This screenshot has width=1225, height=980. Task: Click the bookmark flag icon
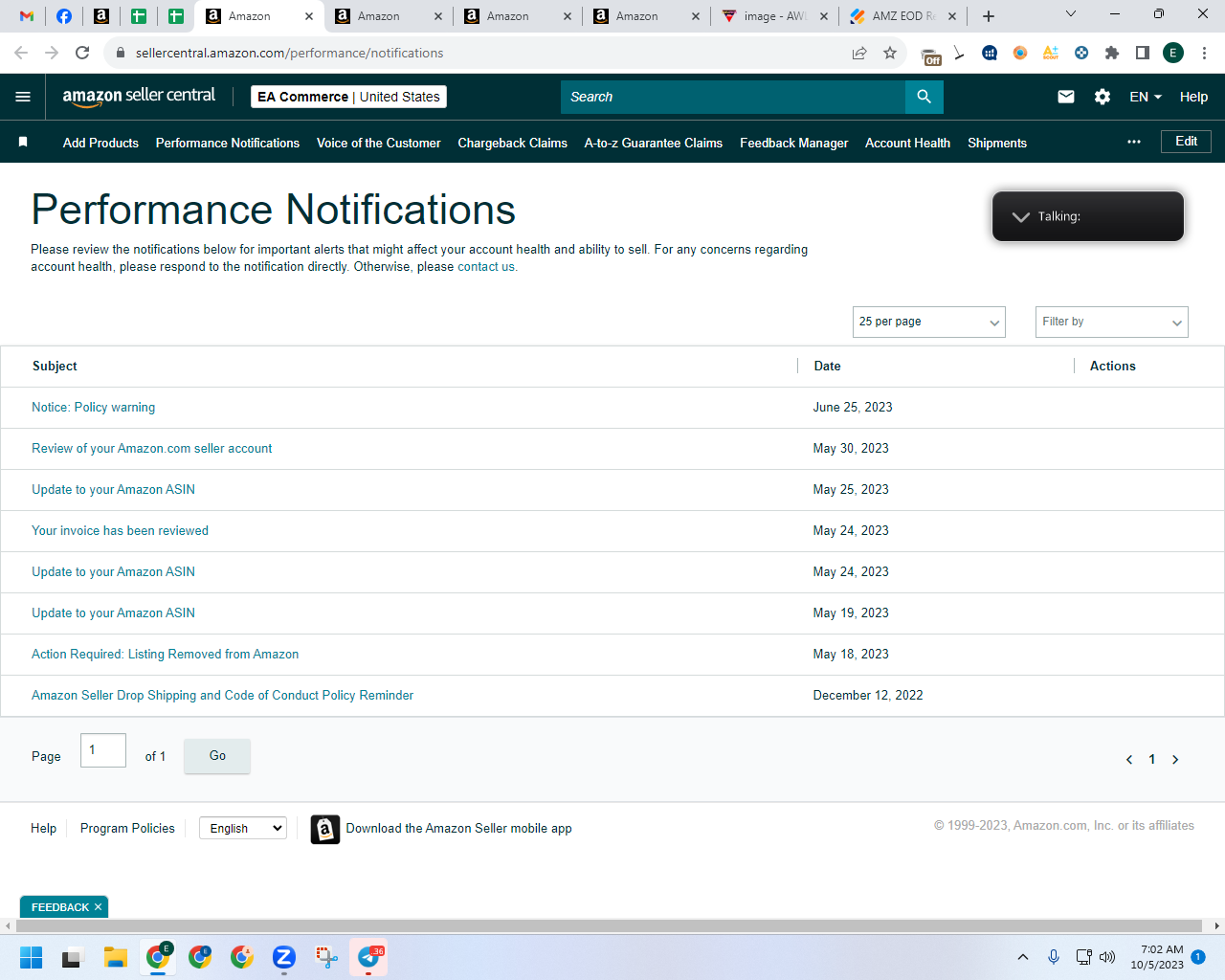23,142
